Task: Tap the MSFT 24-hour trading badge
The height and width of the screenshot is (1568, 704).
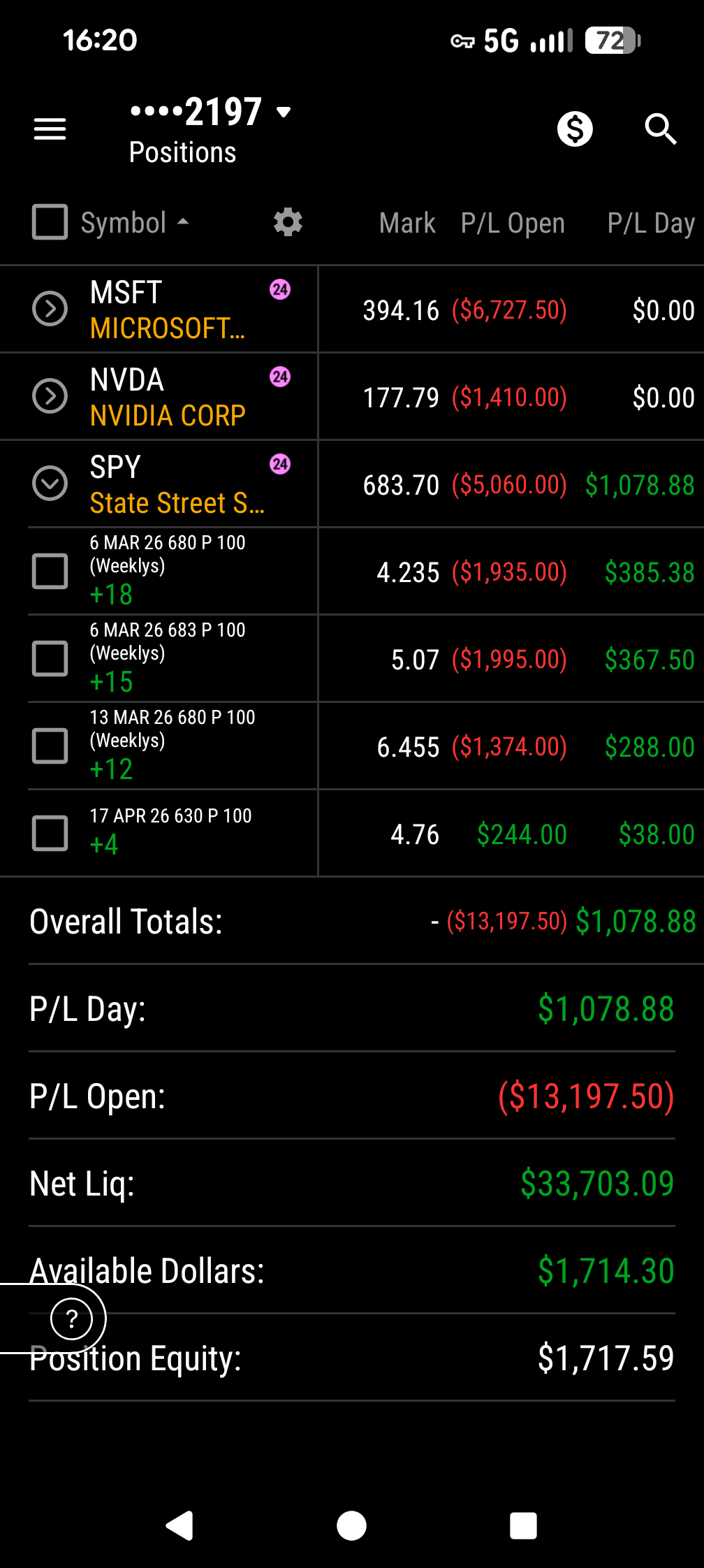Action: coord(280,289)
